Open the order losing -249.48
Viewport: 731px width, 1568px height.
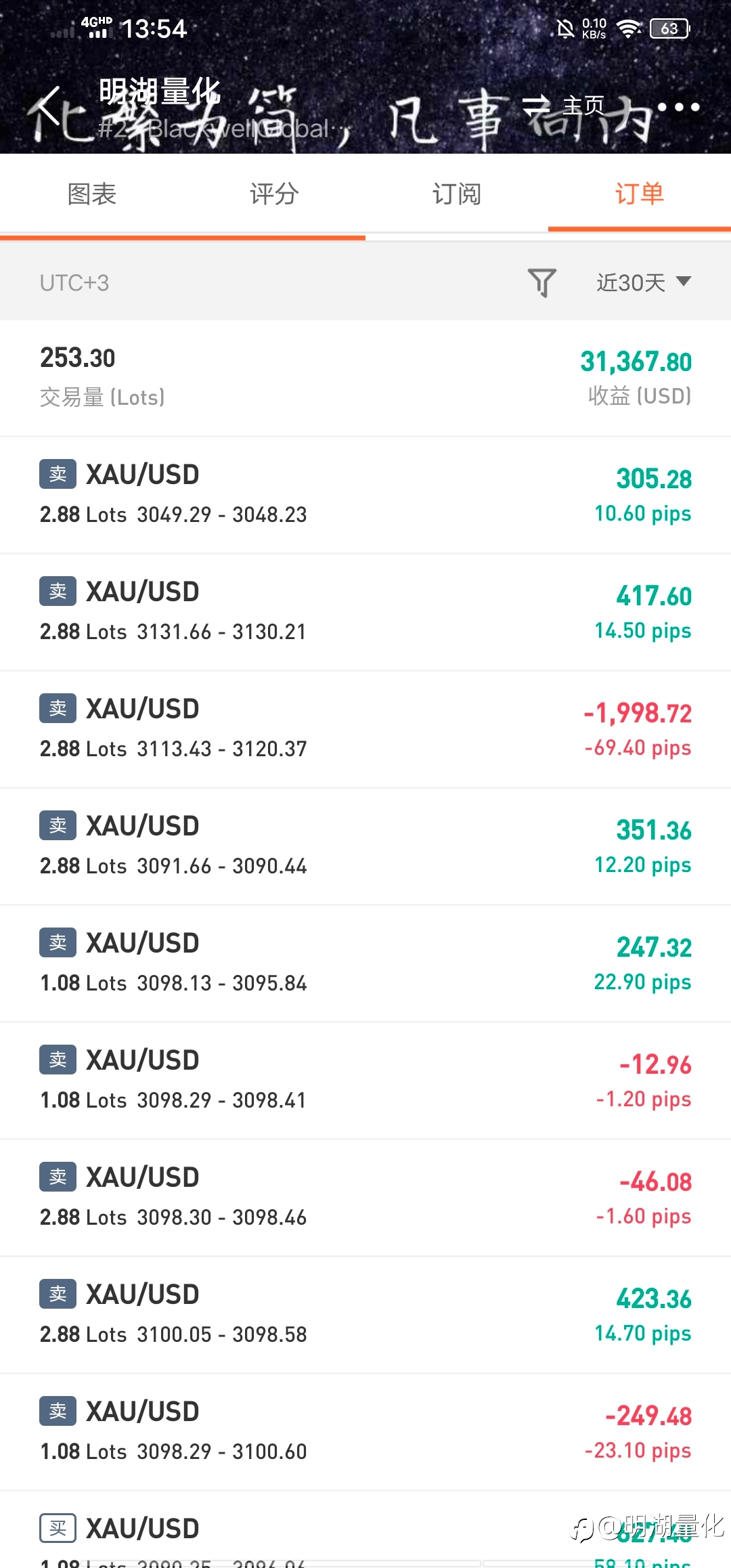pyautogui.click(x=365, y=1432)
